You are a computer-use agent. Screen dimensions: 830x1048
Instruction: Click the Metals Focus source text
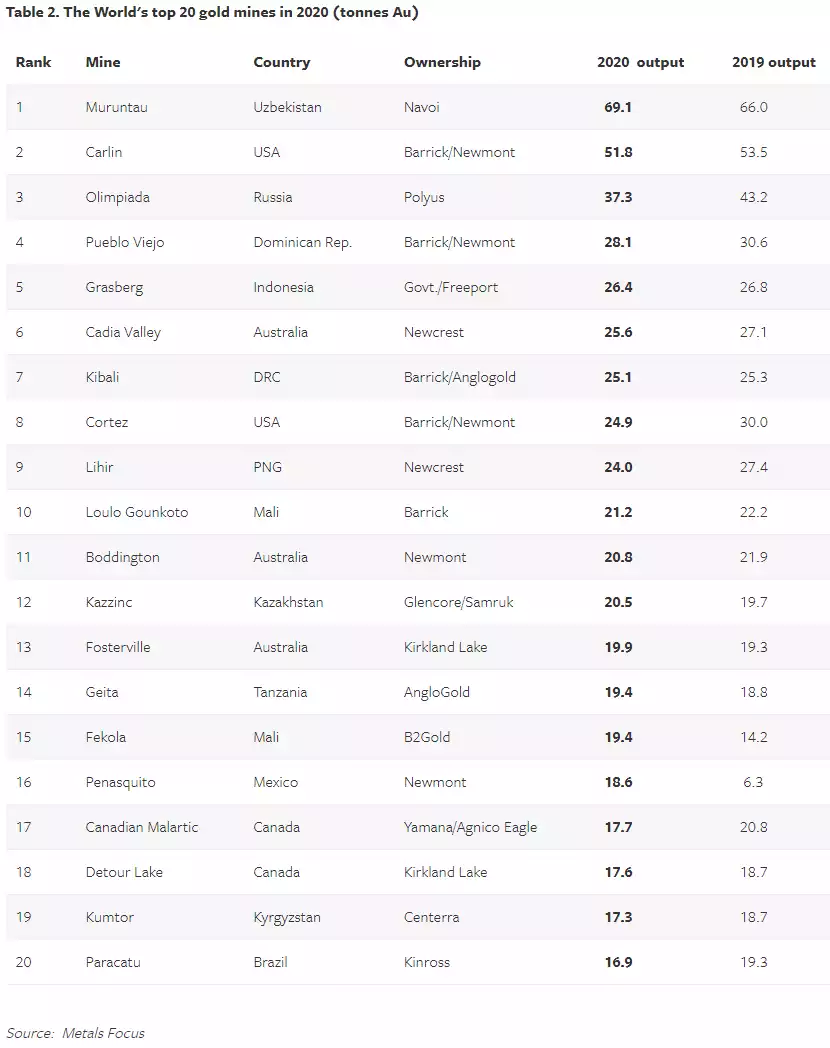(103, 1033)
